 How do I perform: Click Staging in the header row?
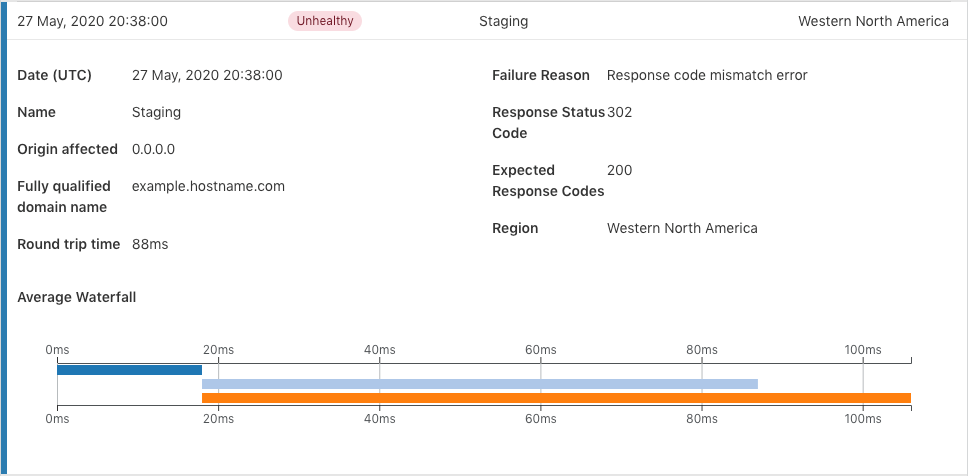tap(504, 22)
